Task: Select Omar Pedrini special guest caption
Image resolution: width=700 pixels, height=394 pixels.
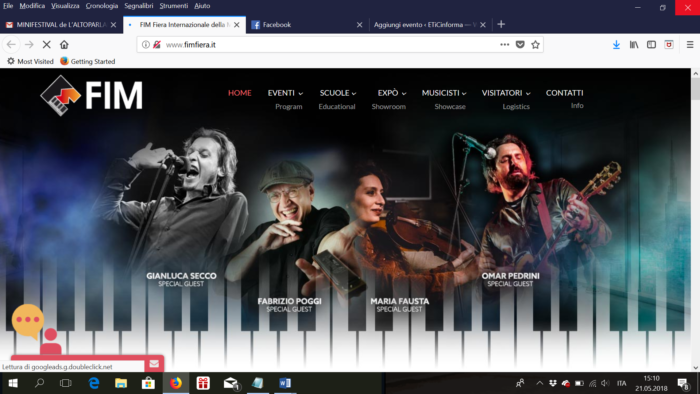Action: [510, 279]
